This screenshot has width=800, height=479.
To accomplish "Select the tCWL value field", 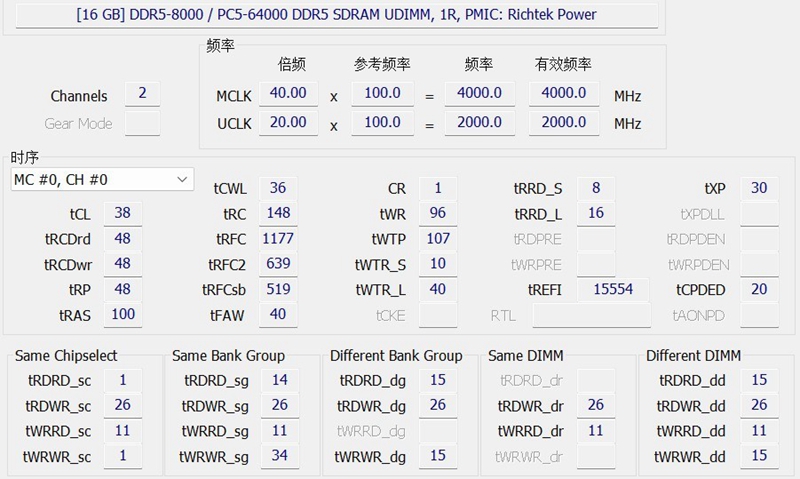I will coord(278,188).
